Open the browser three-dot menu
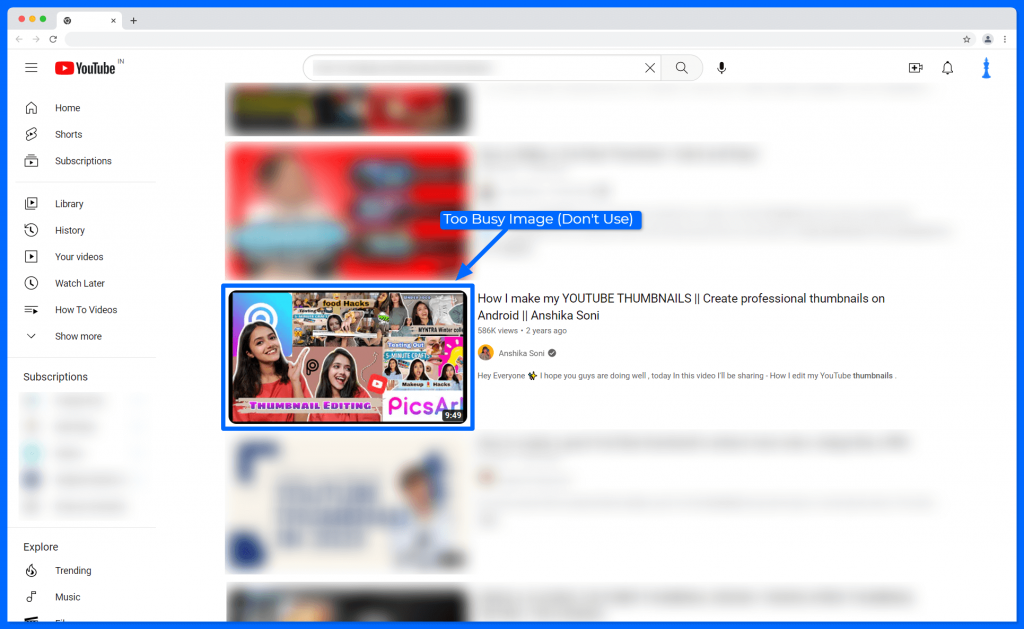Image resolution: width=1024 pixels, height=629 pixels. tap(1005, 39)
